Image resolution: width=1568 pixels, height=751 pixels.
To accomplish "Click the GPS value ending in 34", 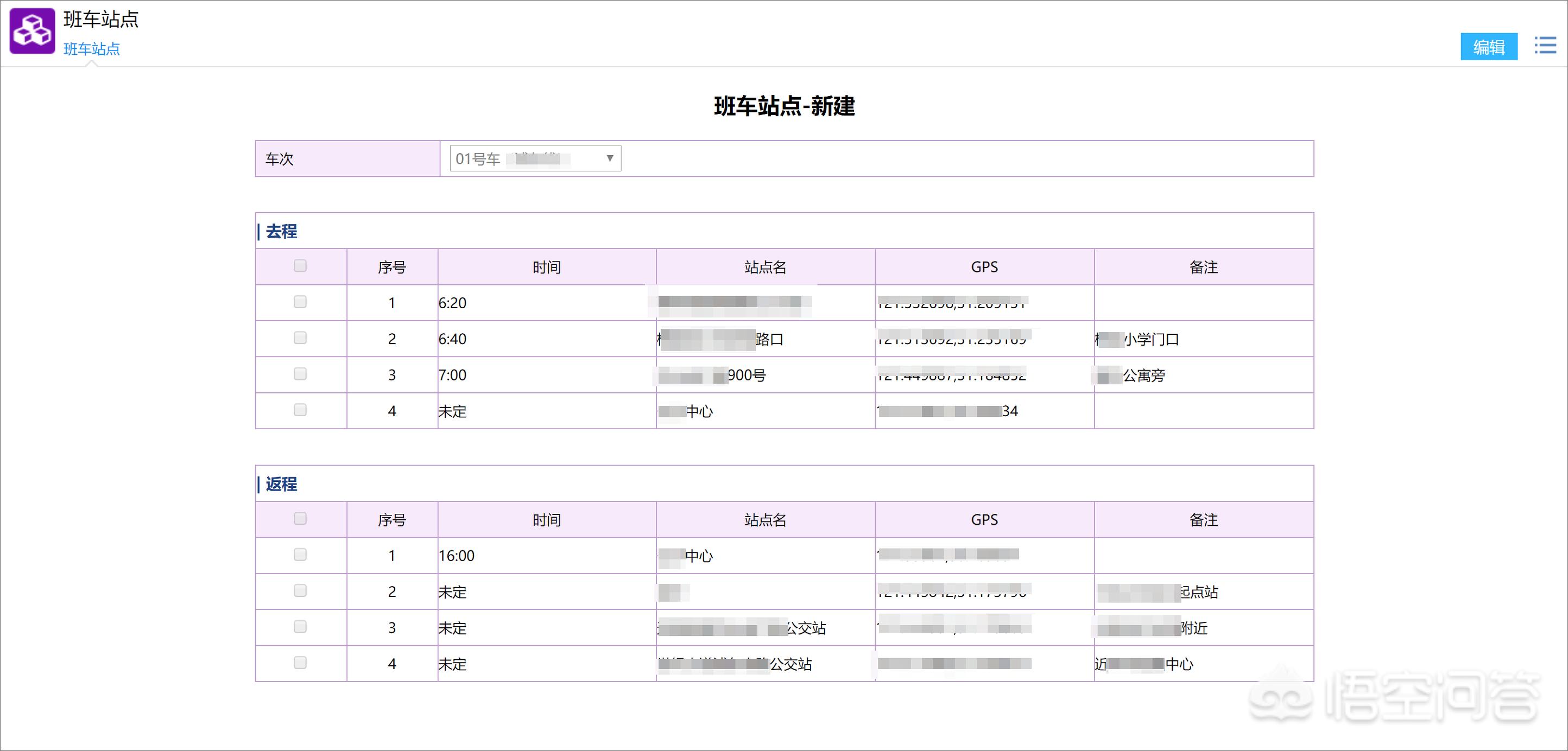I will point(984,411).
